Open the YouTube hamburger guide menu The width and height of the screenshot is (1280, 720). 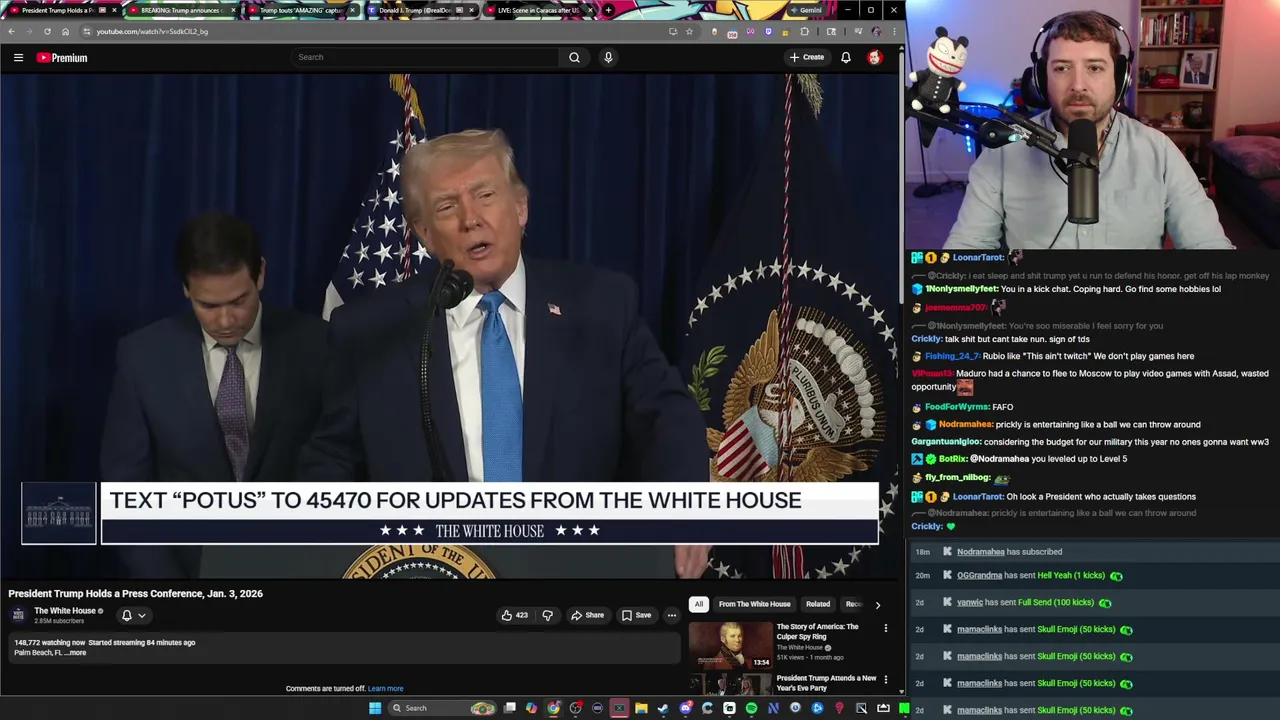18,58
